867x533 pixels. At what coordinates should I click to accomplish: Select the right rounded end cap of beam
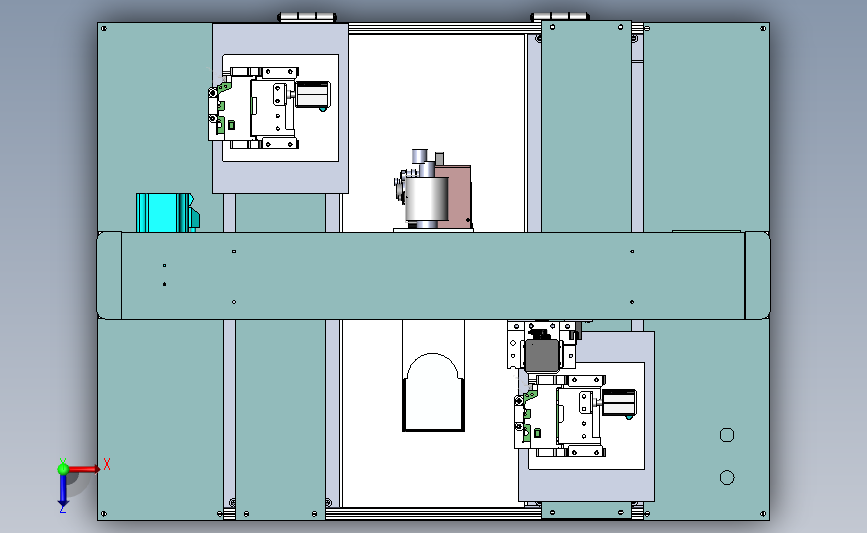[x=757, y=276]
